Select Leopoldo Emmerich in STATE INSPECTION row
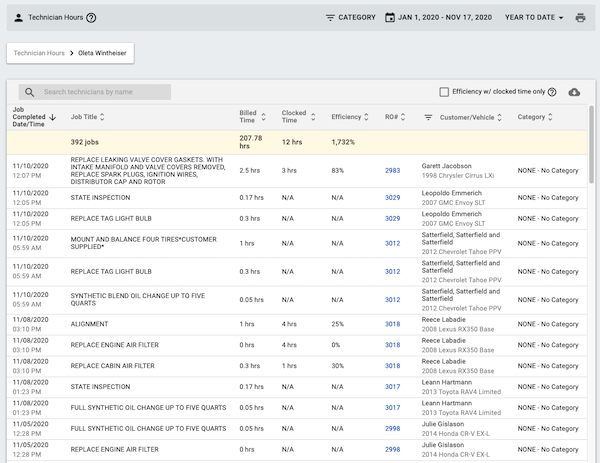Image resolution: width=600 pixels, height=463 pixels. [x=452, y=193]
